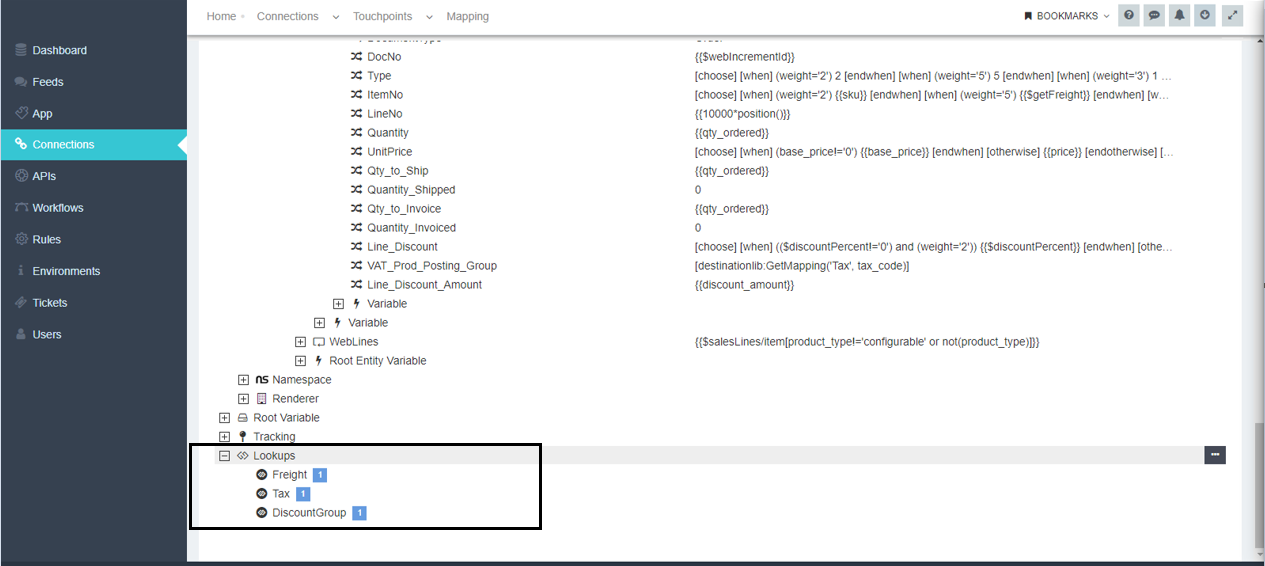This screenshot has height=566, width=1265.
Task: Open the Touchpoints menu
Action: [x=392, y=16]
